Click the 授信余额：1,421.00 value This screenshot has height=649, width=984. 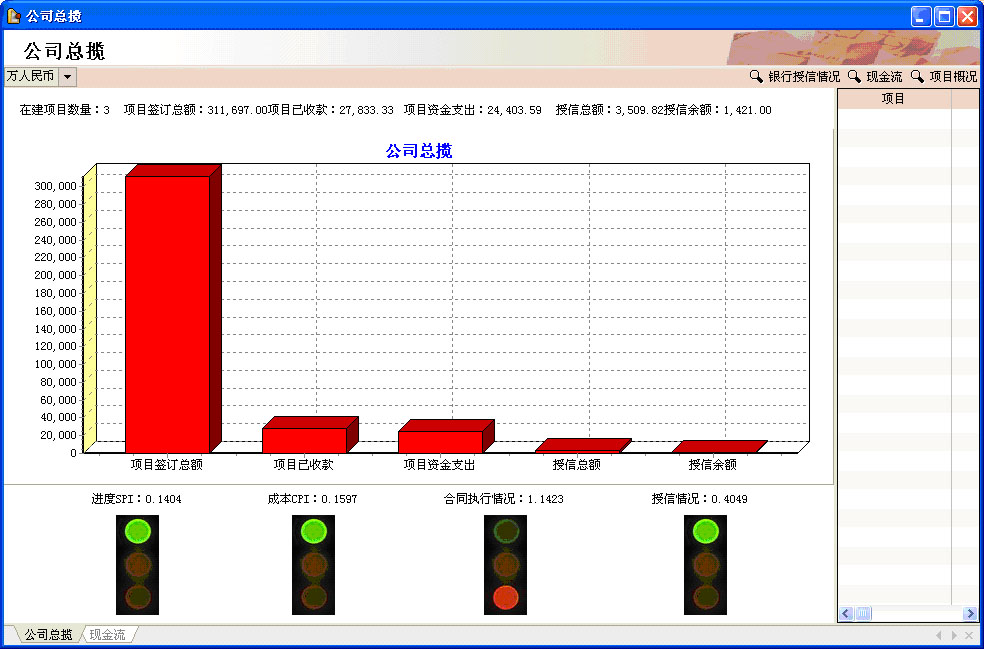pyautogui.click(x=718, y=110)
